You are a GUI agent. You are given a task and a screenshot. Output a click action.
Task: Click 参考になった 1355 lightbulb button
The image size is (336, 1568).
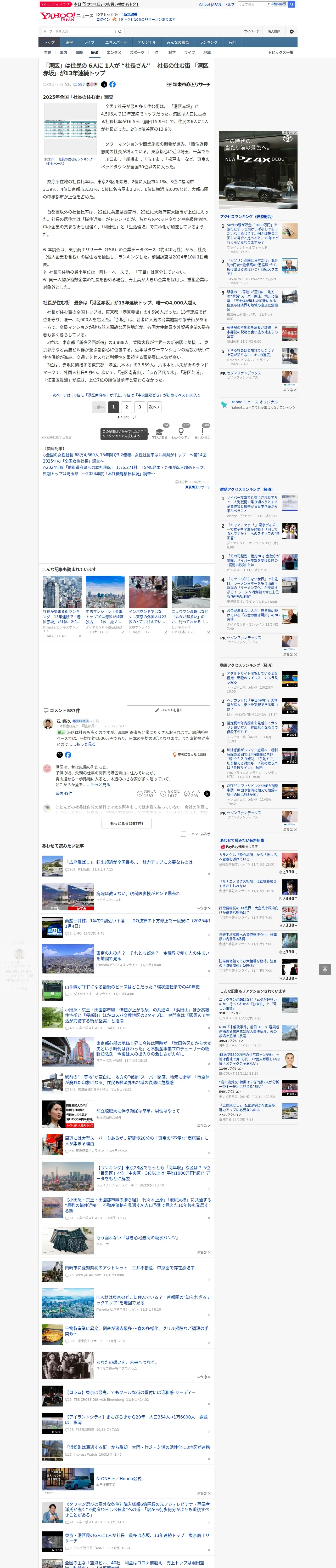(x=190, y=755)
